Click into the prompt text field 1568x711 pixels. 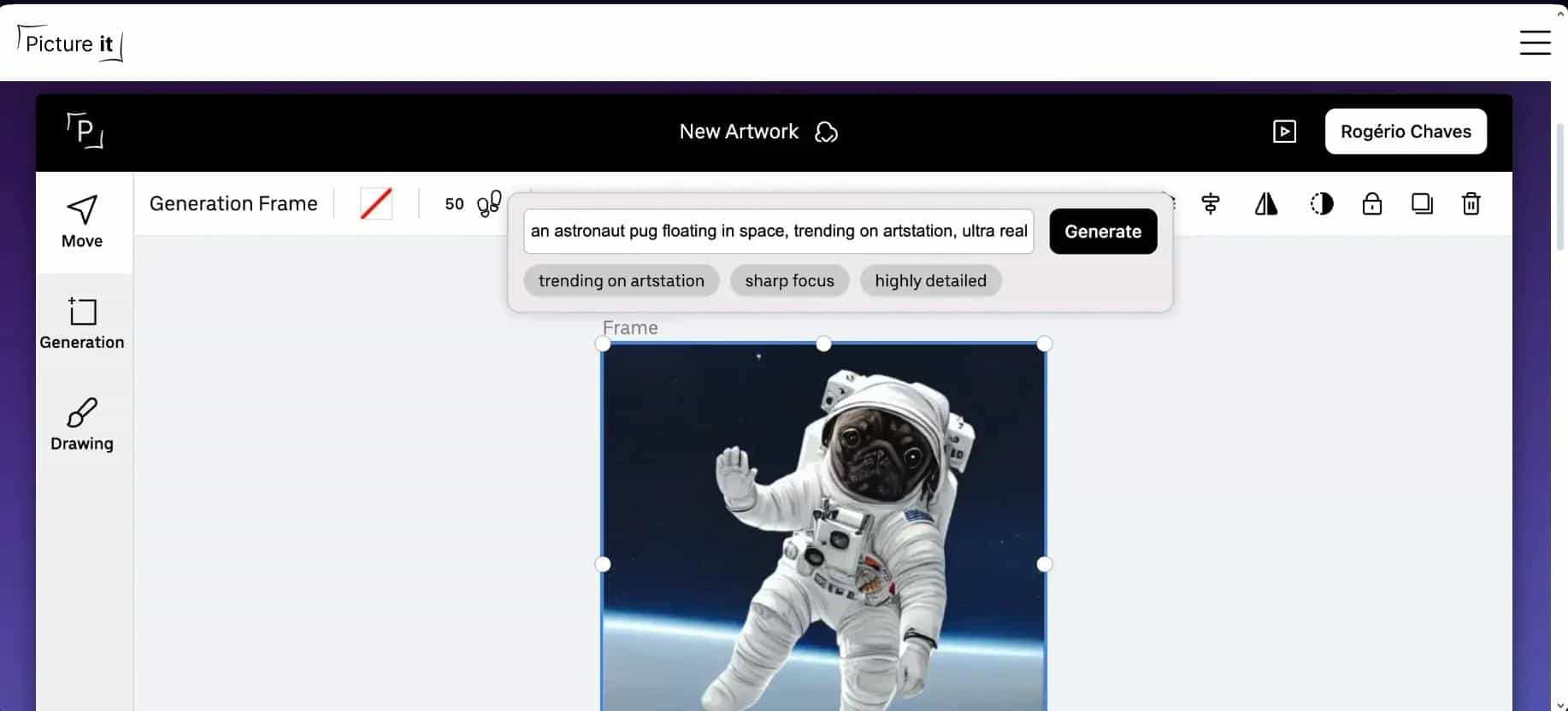point(778,232)
